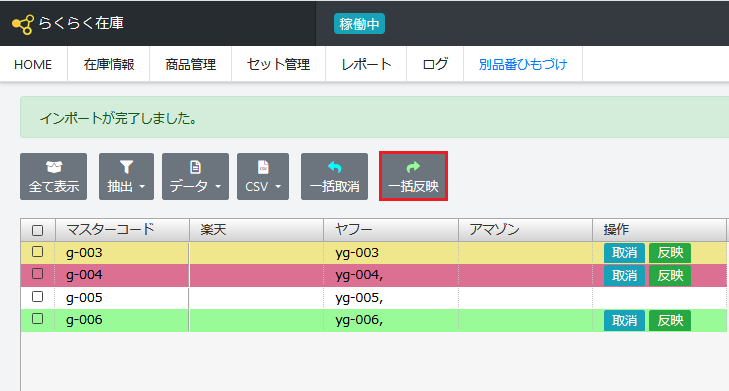
Task: Click the 一括反映 redo-arrow button
Action: (x=413, y=177)
